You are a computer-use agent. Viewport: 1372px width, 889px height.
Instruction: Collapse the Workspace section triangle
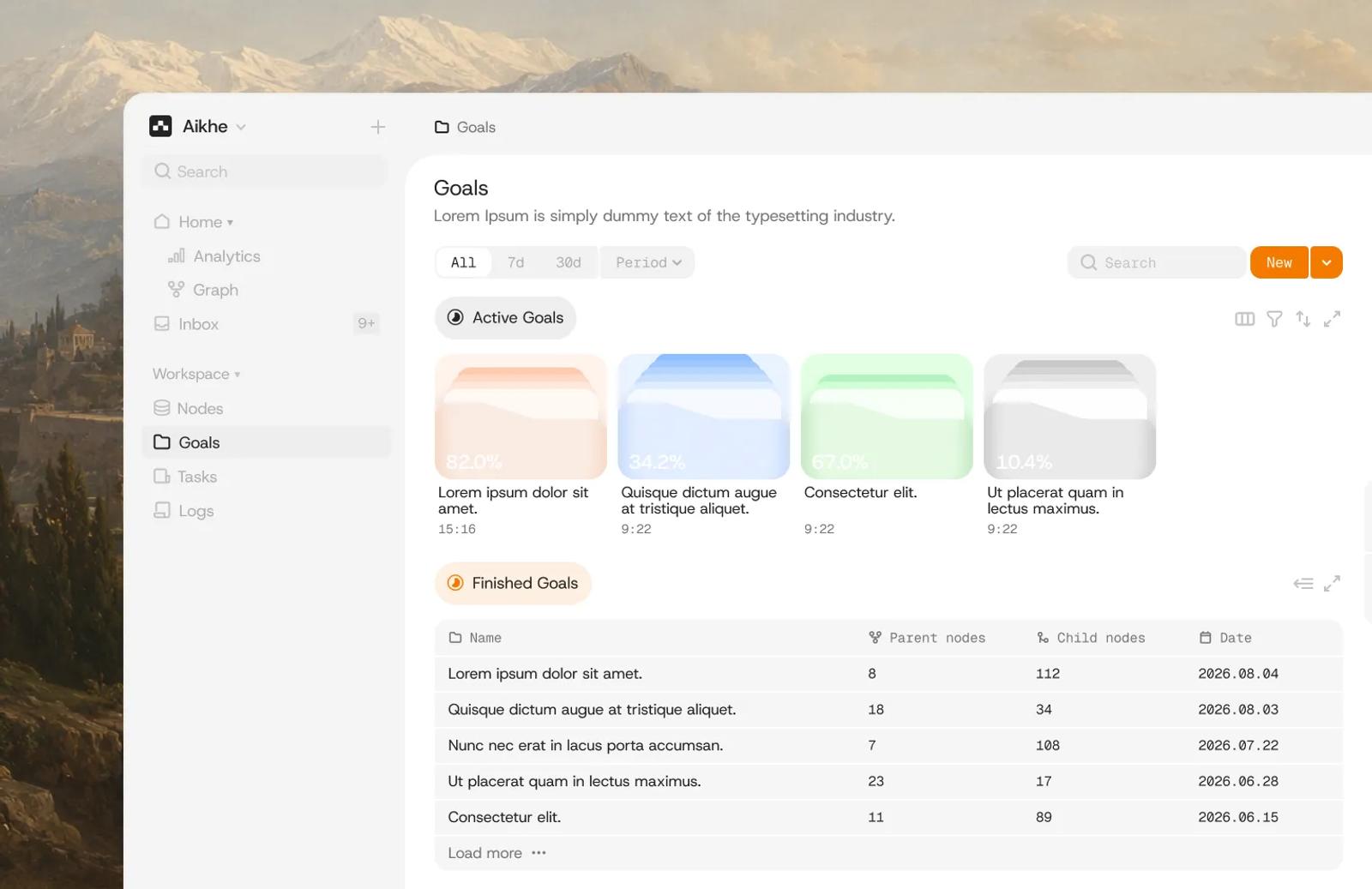pyautogui.click(x=238, y=375)
